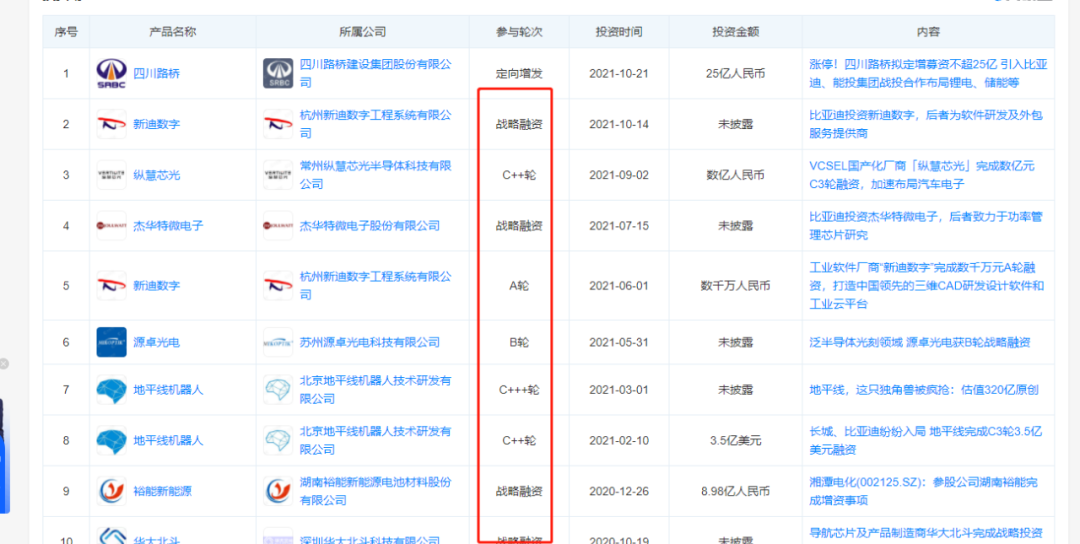Click the 杰华特微电子股份有限公司 company logo
The height and width of the screenshot is (544, 1080).
point(278,225)
